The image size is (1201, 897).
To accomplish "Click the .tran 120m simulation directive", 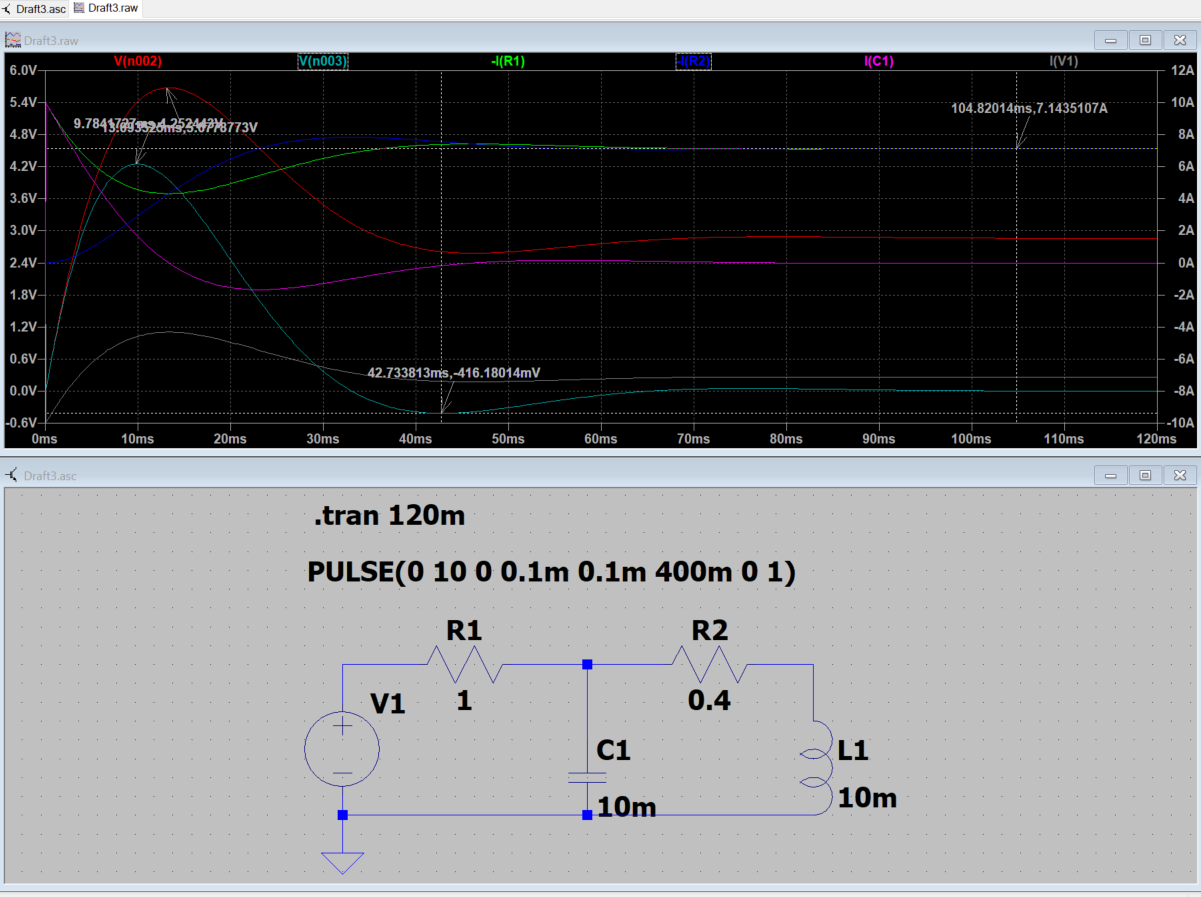I will (x=389, y=517).
